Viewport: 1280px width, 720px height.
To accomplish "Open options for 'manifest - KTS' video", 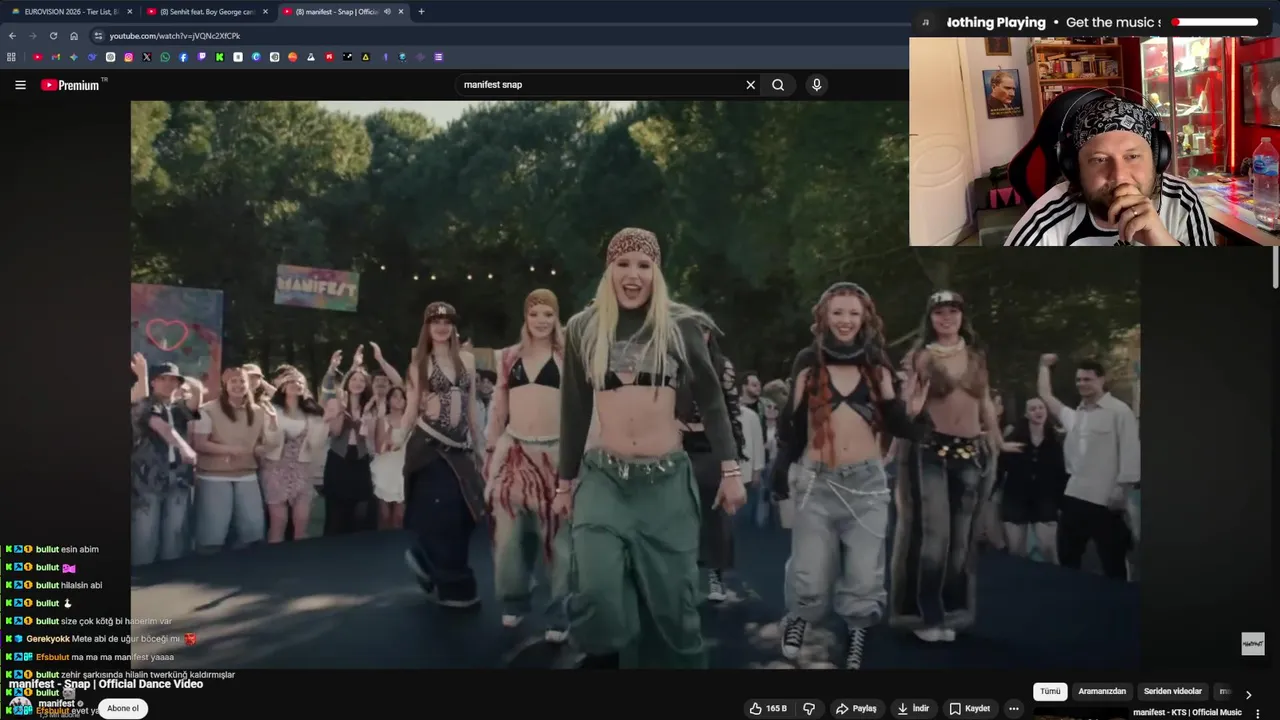I will 1257,713.
